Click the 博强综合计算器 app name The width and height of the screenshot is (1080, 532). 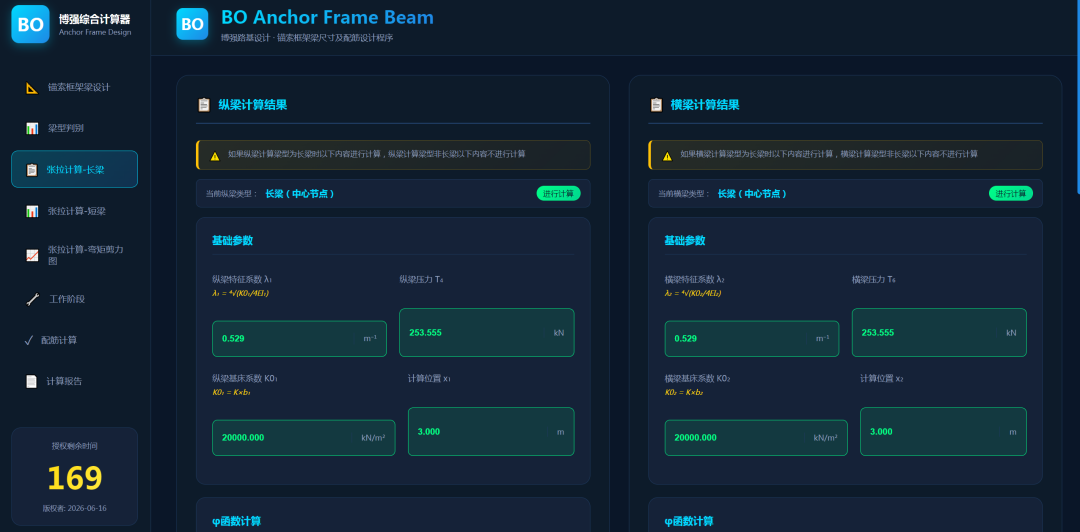[x=94, y=19]
